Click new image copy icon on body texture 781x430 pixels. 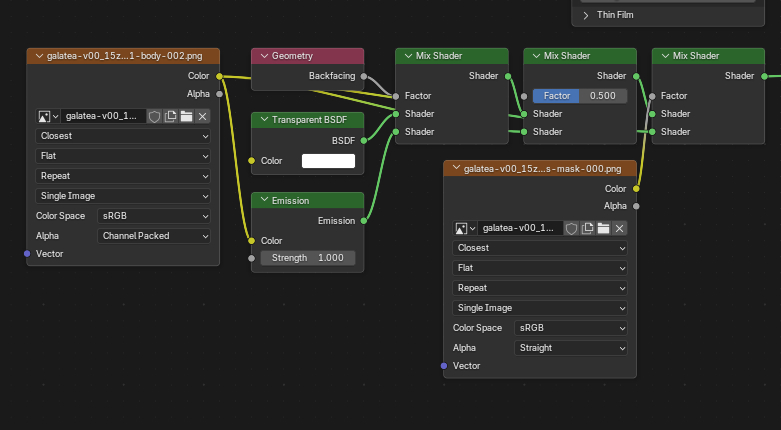click(171, 116)
